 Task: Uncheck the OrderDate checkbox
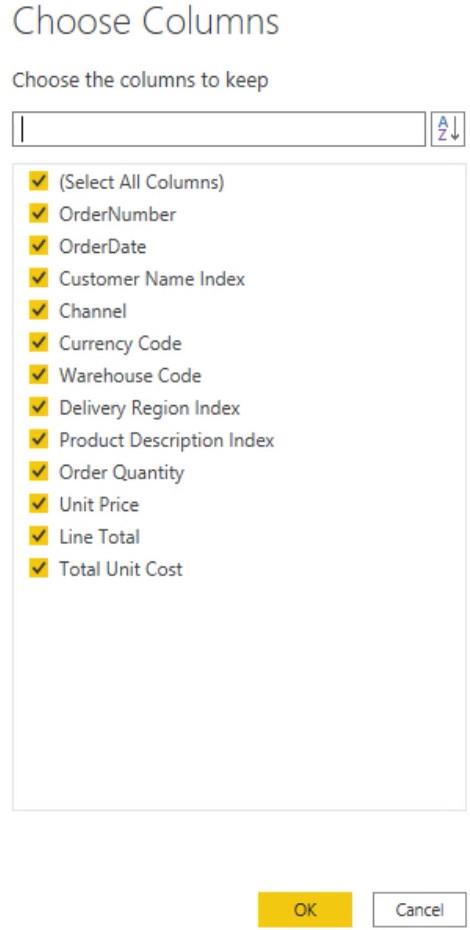39,246
